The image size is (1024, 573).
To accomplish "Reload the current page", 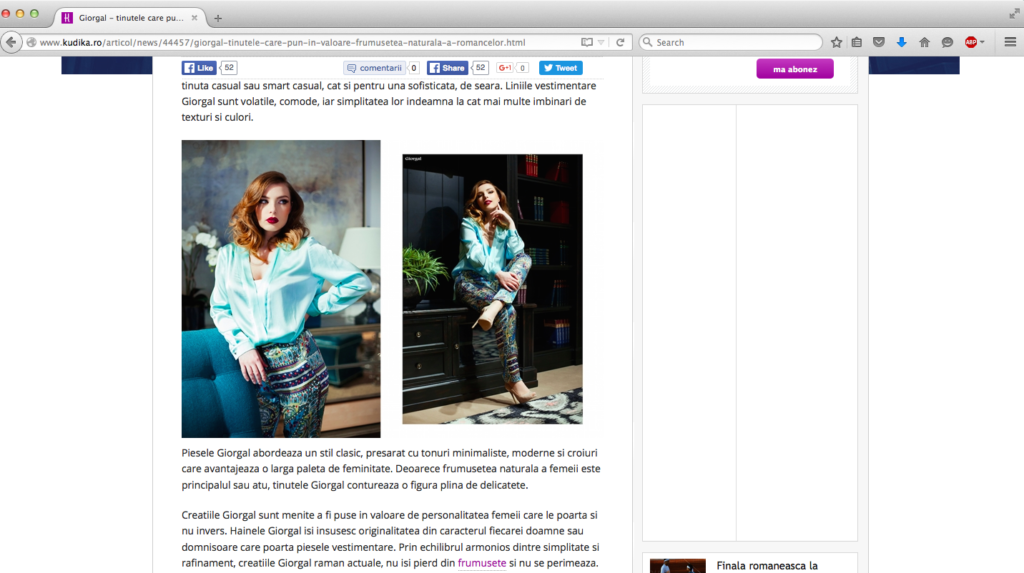I will [x=620, y=42].
